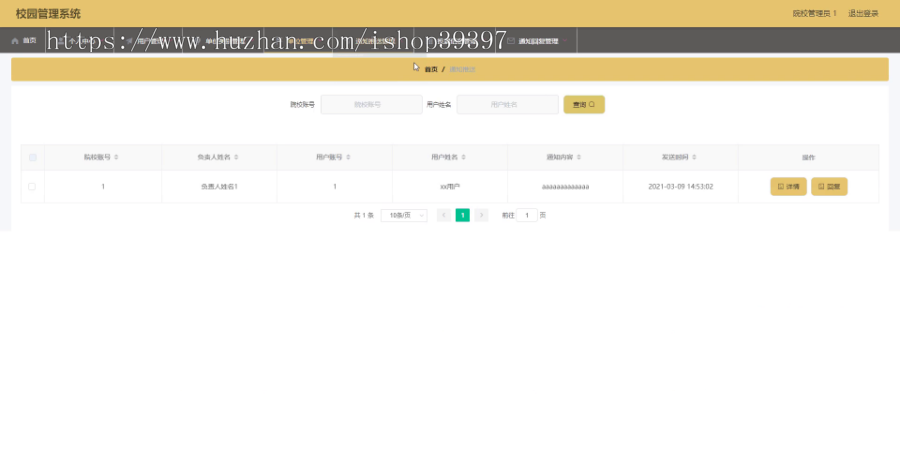
Task: Click the previous page arrow
Action: [x=444, y=215]
